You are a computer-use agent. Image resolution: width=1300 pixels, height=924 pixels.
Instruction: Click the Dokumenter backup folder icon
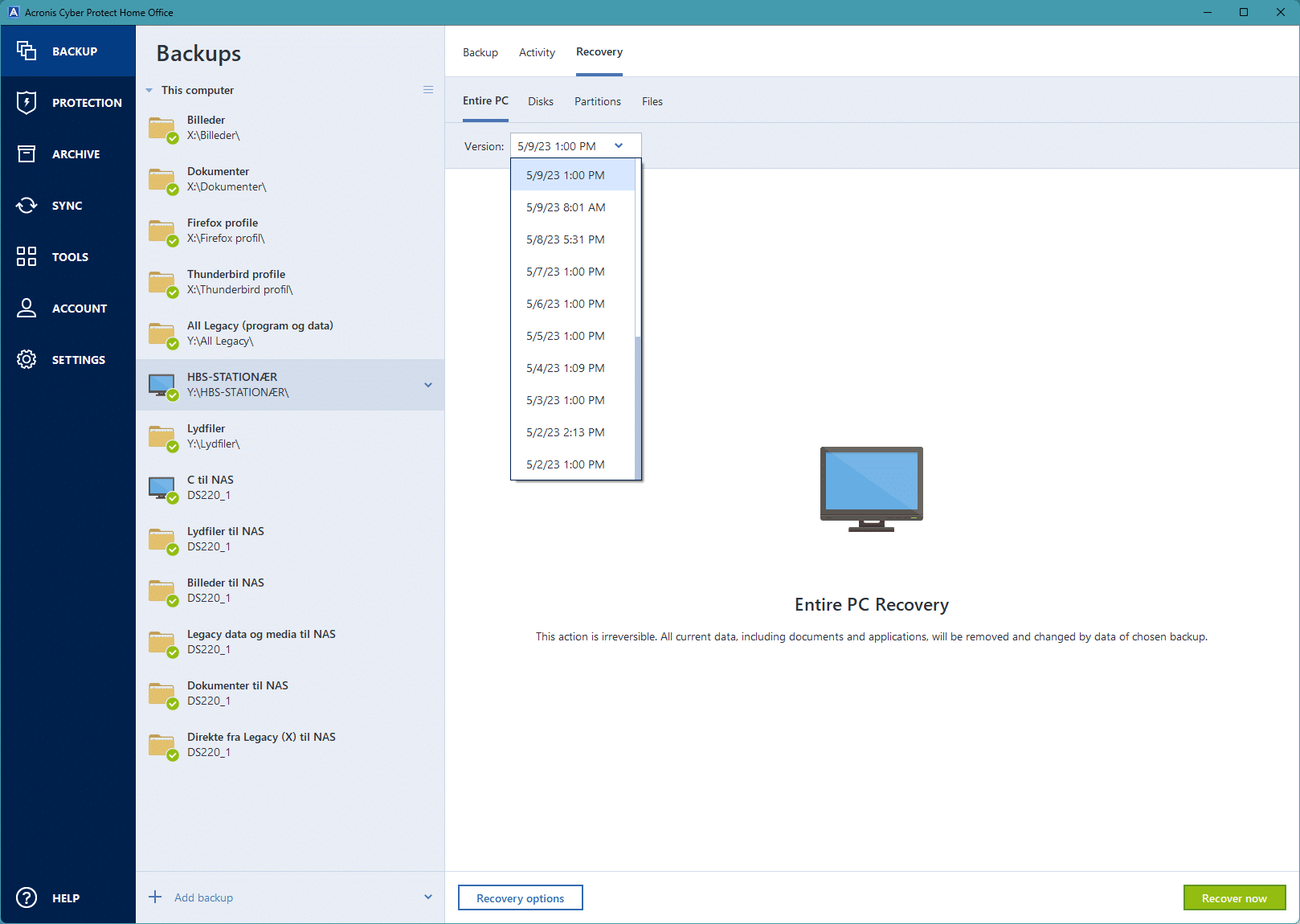pos(163,181)
